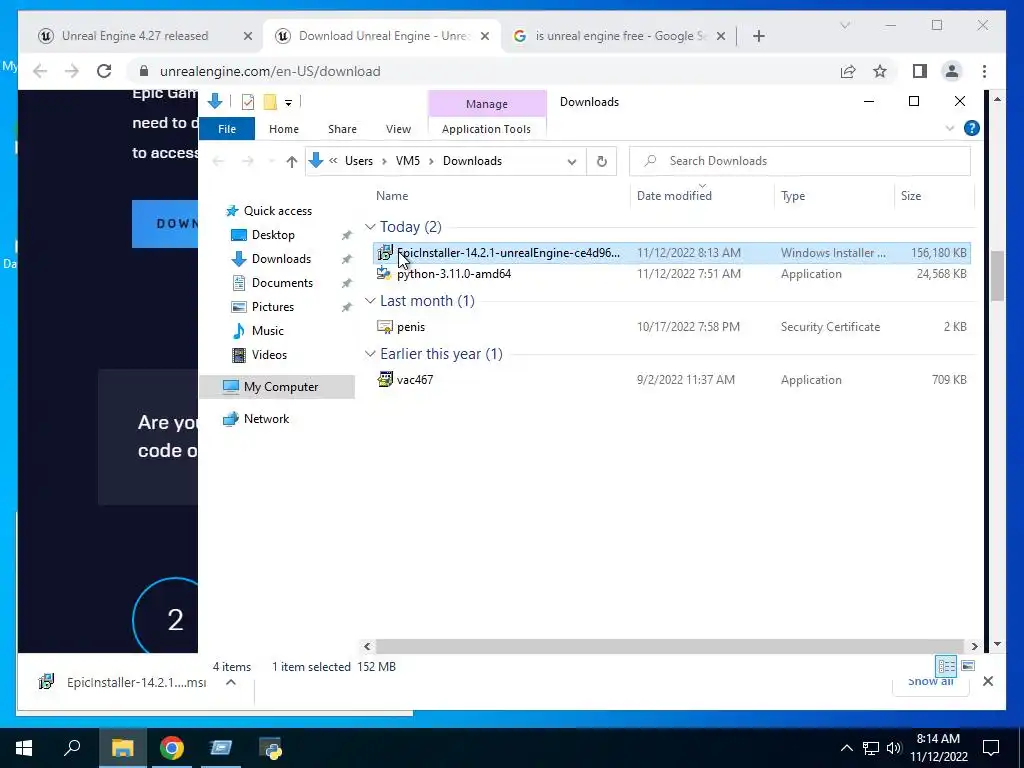Open the address bar history dropdown
This screenshot has height=768, width=1024.
pos(571,161)
